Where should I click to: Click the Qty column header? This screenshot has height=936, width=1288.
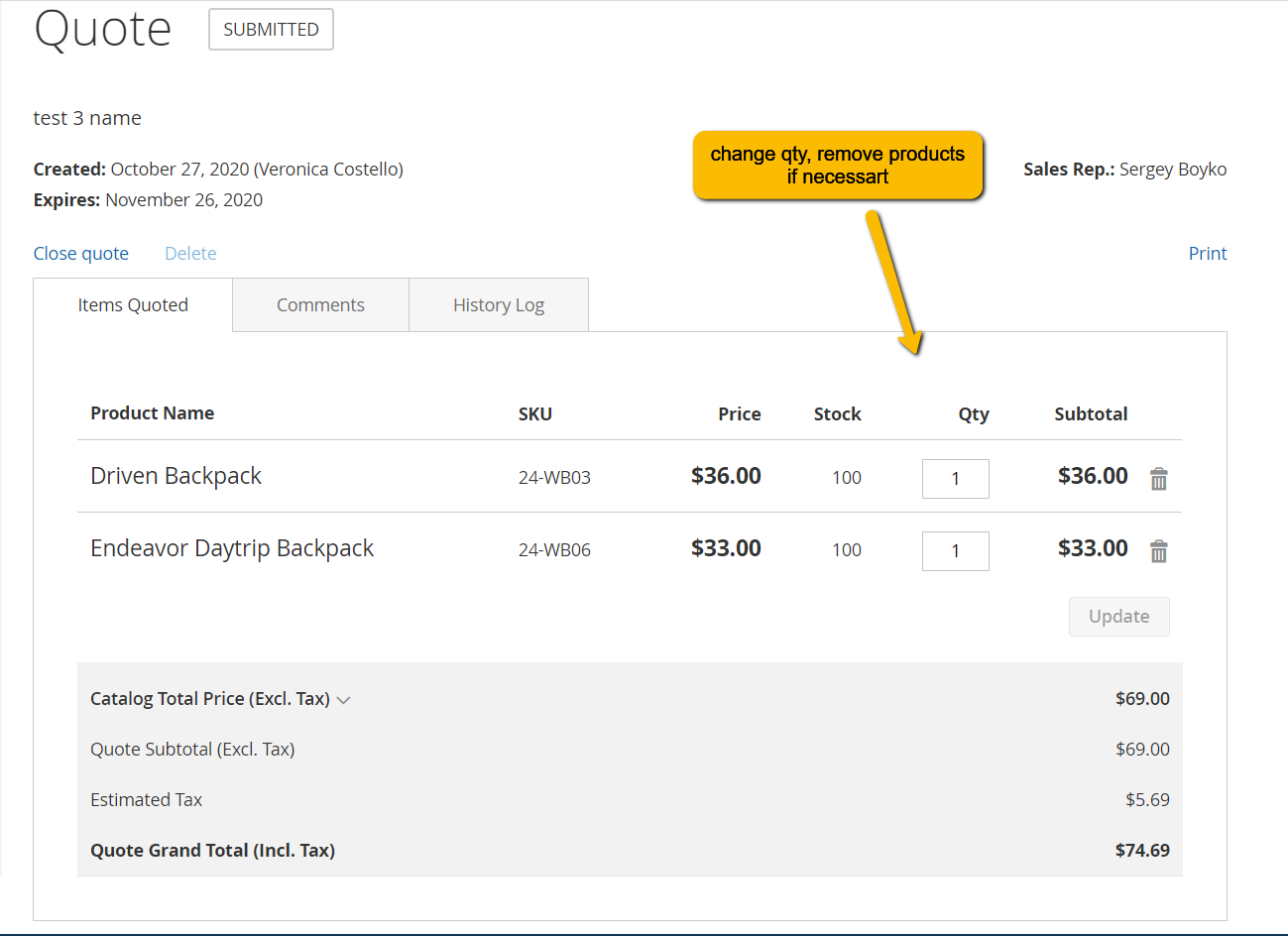tap(973, 414)
